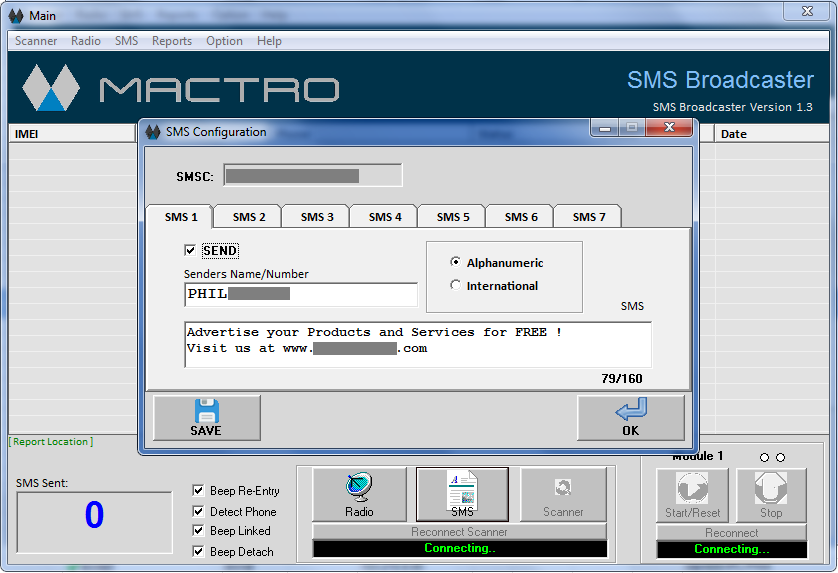Open the Reports menu
The image size is (838, 573).
pyautogui.click(x=172, y=41)
